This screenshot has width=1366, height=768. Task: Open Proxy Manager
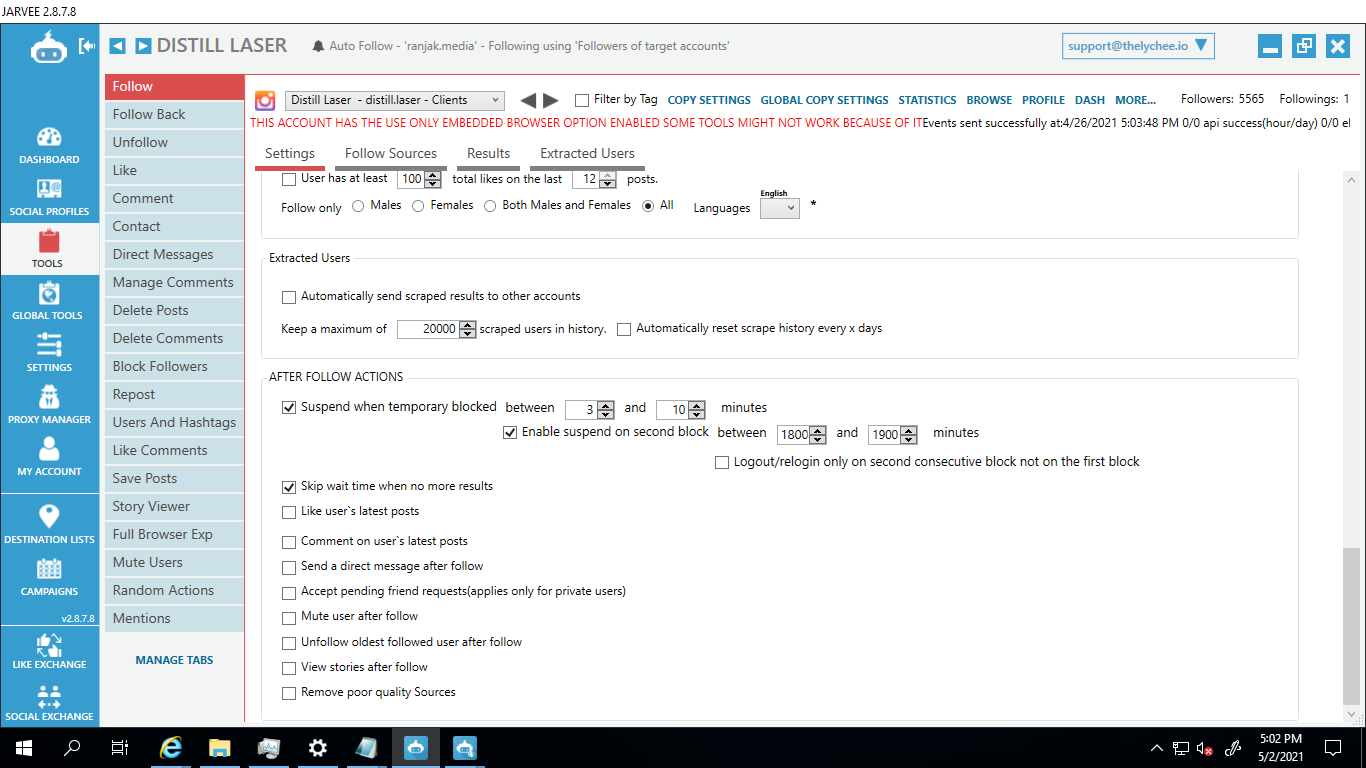49,405
